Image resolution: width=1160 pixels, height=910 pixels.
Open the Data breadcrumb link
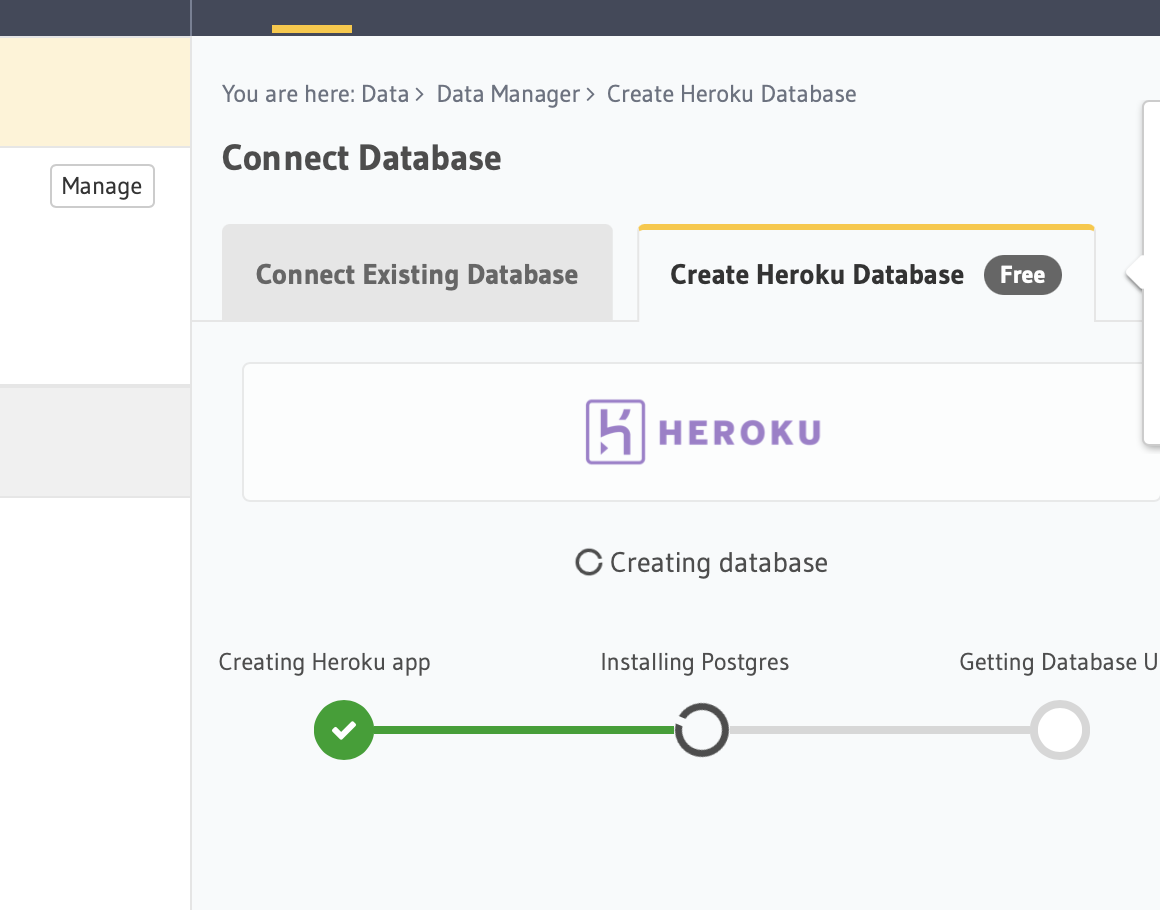[x=385, y=94]
